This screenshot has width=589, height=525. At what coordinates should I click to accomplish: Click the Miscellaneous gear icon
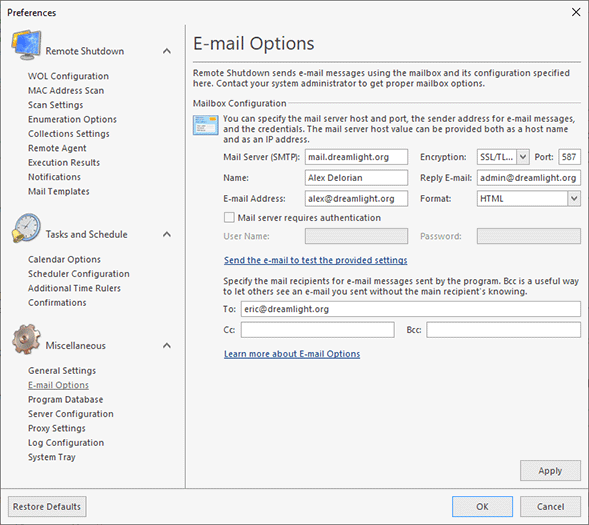[x=26, y=339]
